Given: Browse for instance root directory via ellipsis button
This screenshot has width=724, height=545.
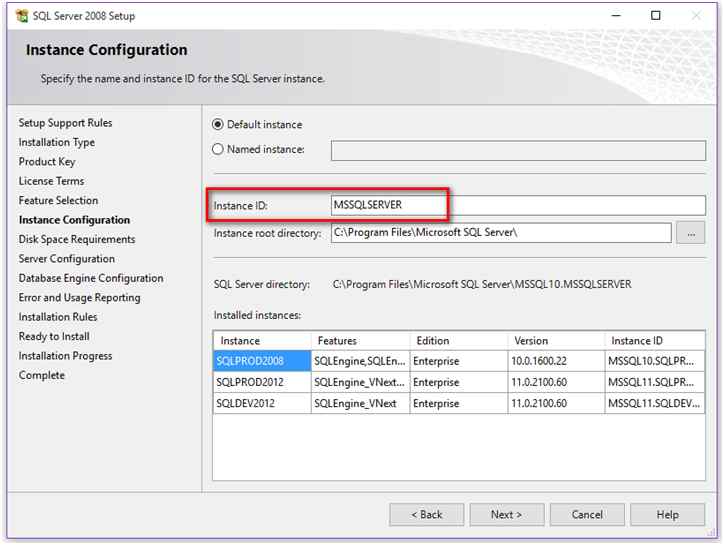Looking at the screenshot, I should [x=690, y=233].
